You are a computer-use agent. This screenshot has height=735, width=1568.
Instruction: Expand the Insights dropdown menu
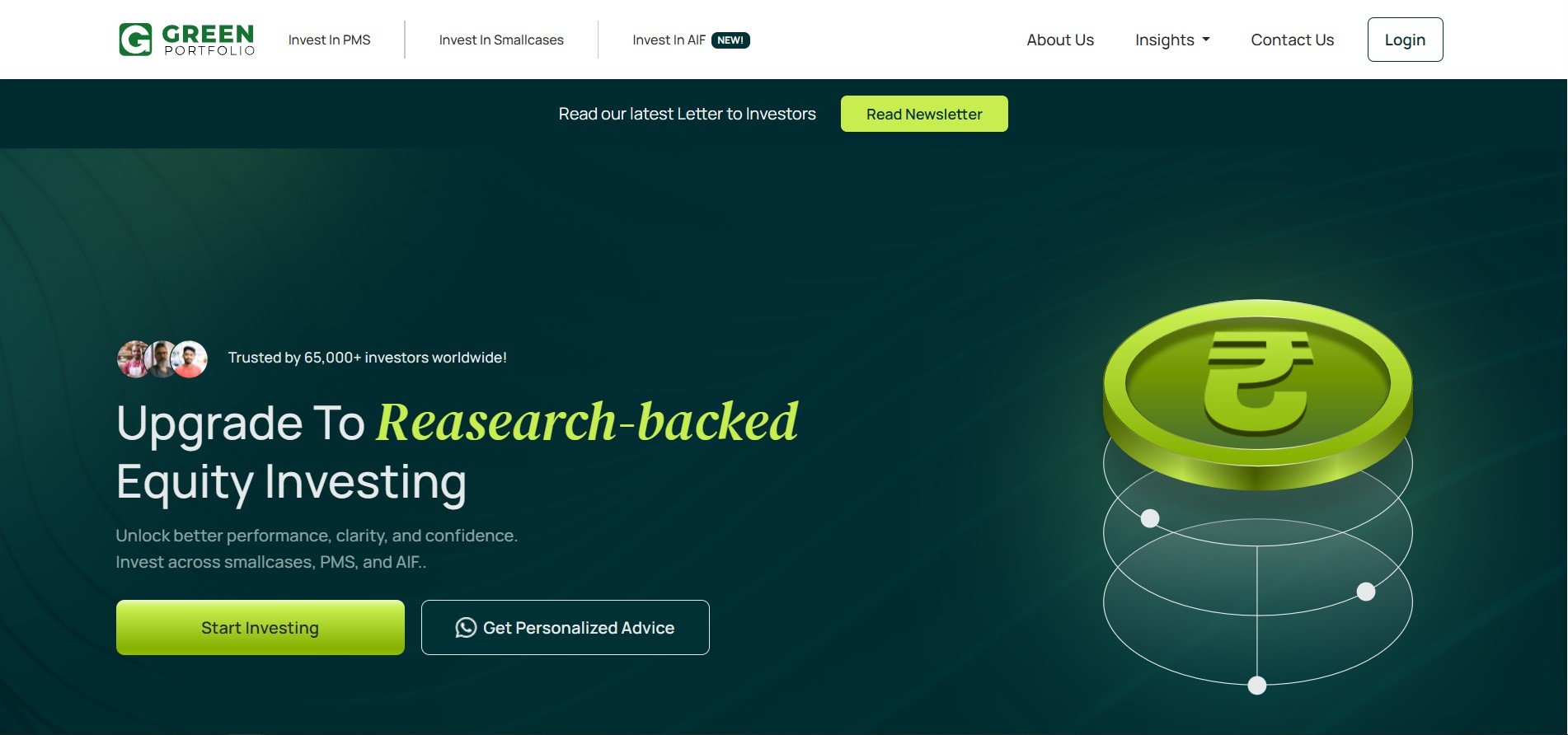1172,40
